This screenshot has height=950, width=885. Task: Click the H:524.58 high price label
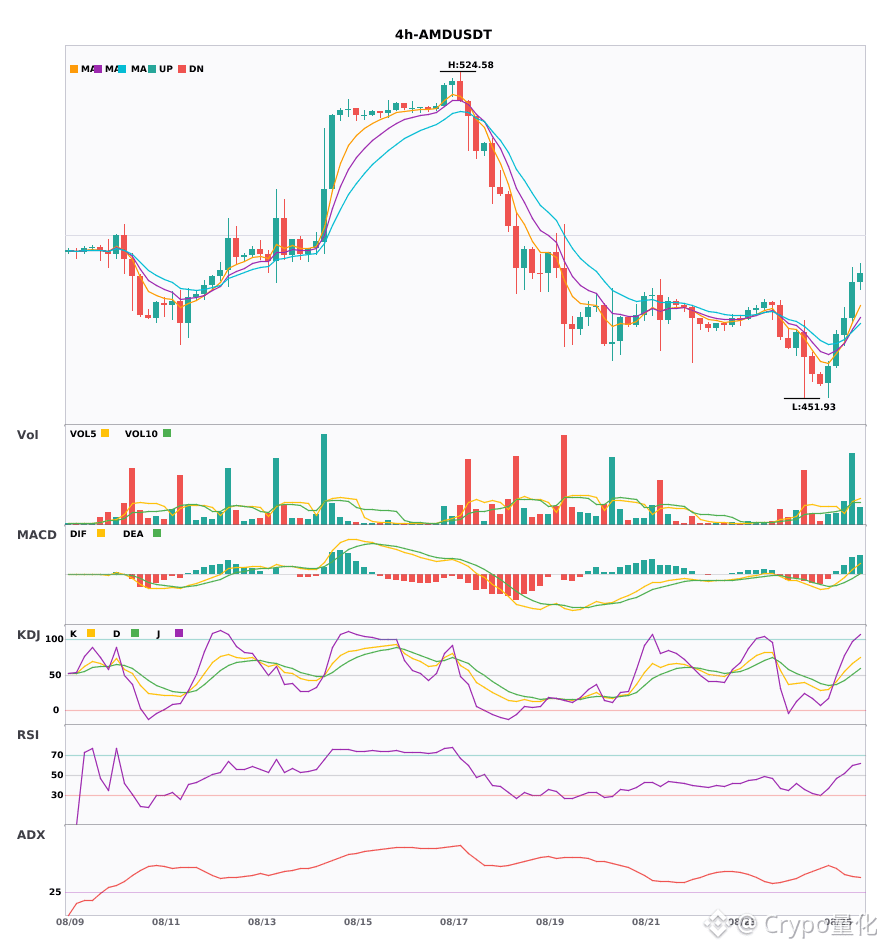pos(471,65)
